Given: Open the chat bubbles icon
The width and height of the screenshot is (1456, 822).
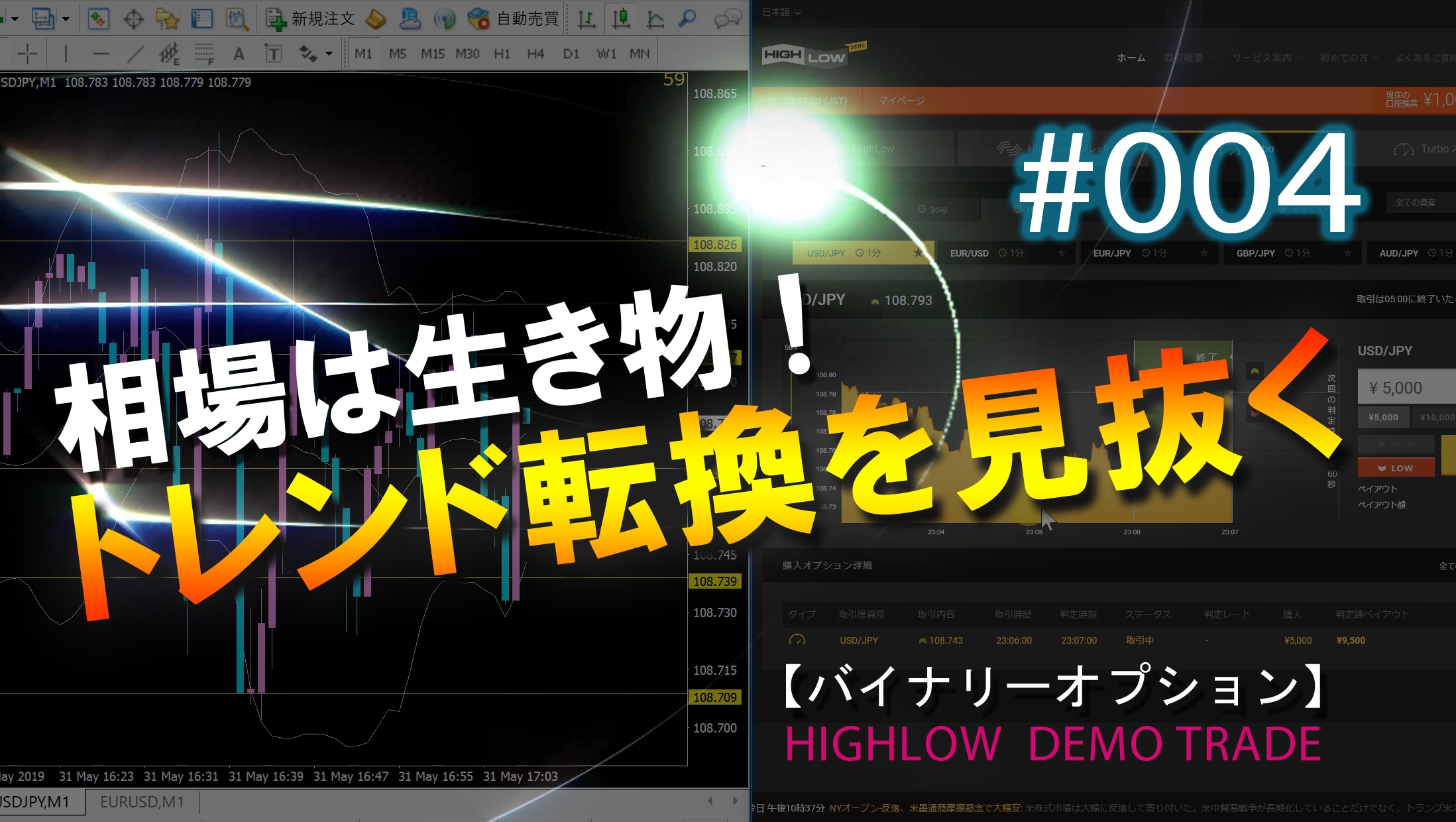Looking at the screenshot, I should (x=728, y=19).
